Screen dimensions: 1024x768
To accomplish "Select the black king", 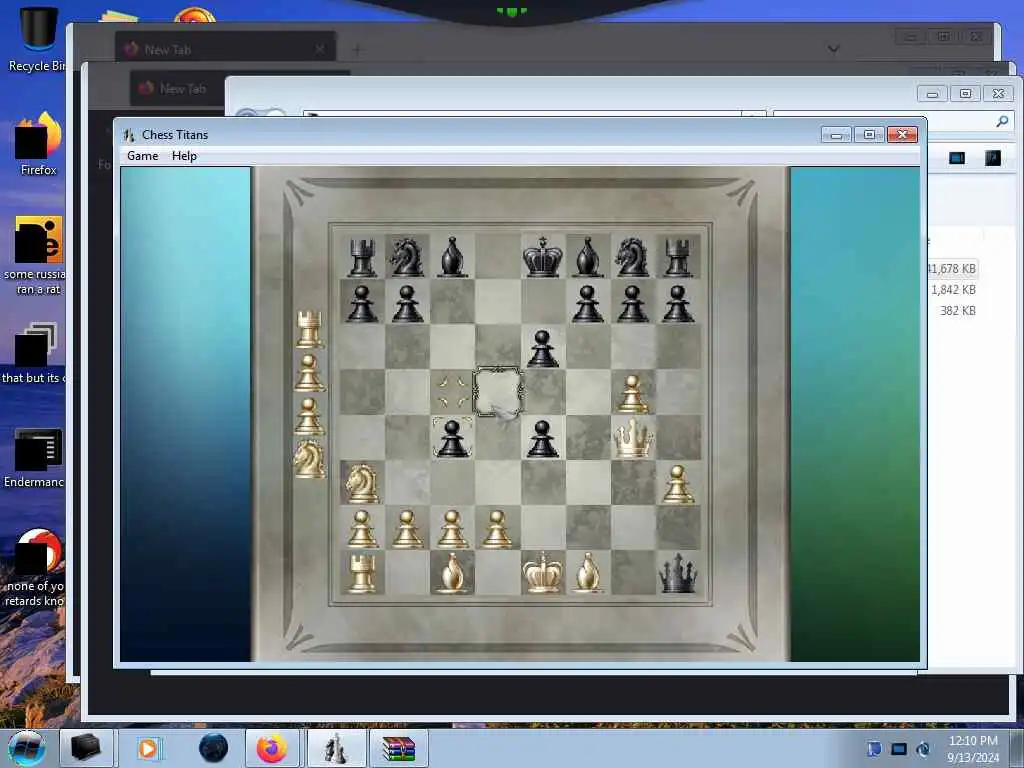I will (x=542, y=257).
